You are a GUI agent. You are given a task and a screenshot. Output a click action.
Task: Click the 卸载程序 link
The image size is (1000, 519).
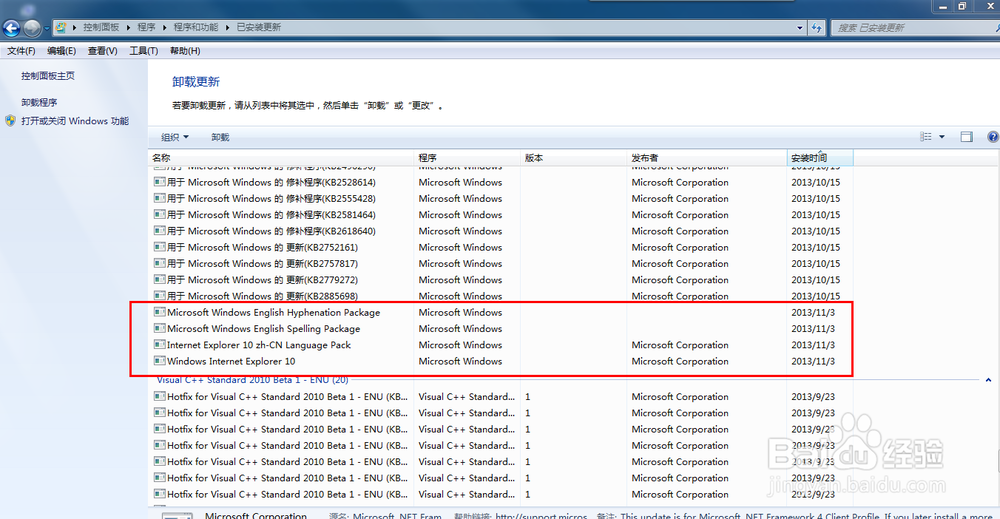39,102
